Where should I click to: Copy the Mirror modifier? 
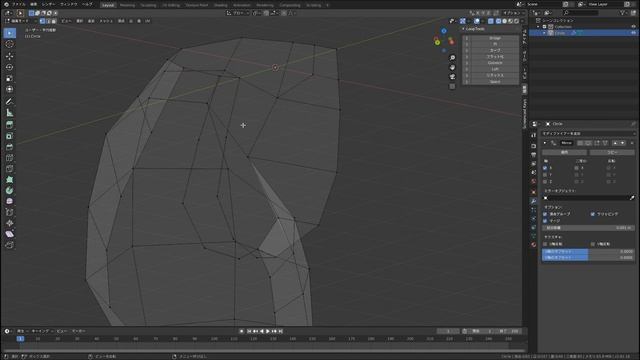612,152
